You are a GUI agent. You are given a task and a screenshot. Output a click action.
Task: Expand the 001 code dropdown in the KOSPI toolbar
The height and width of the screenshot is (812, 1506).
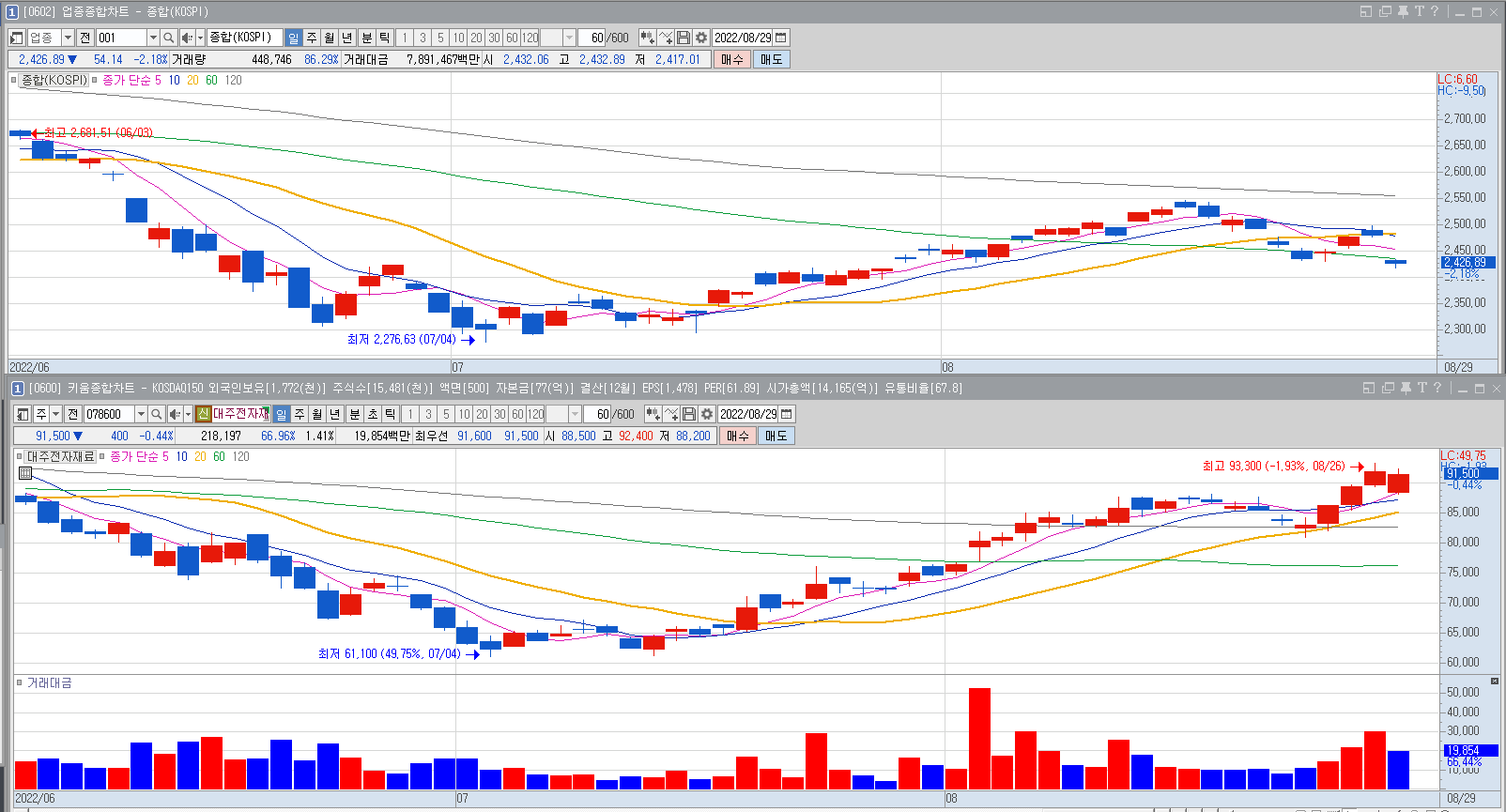click(x=153, y=38)
